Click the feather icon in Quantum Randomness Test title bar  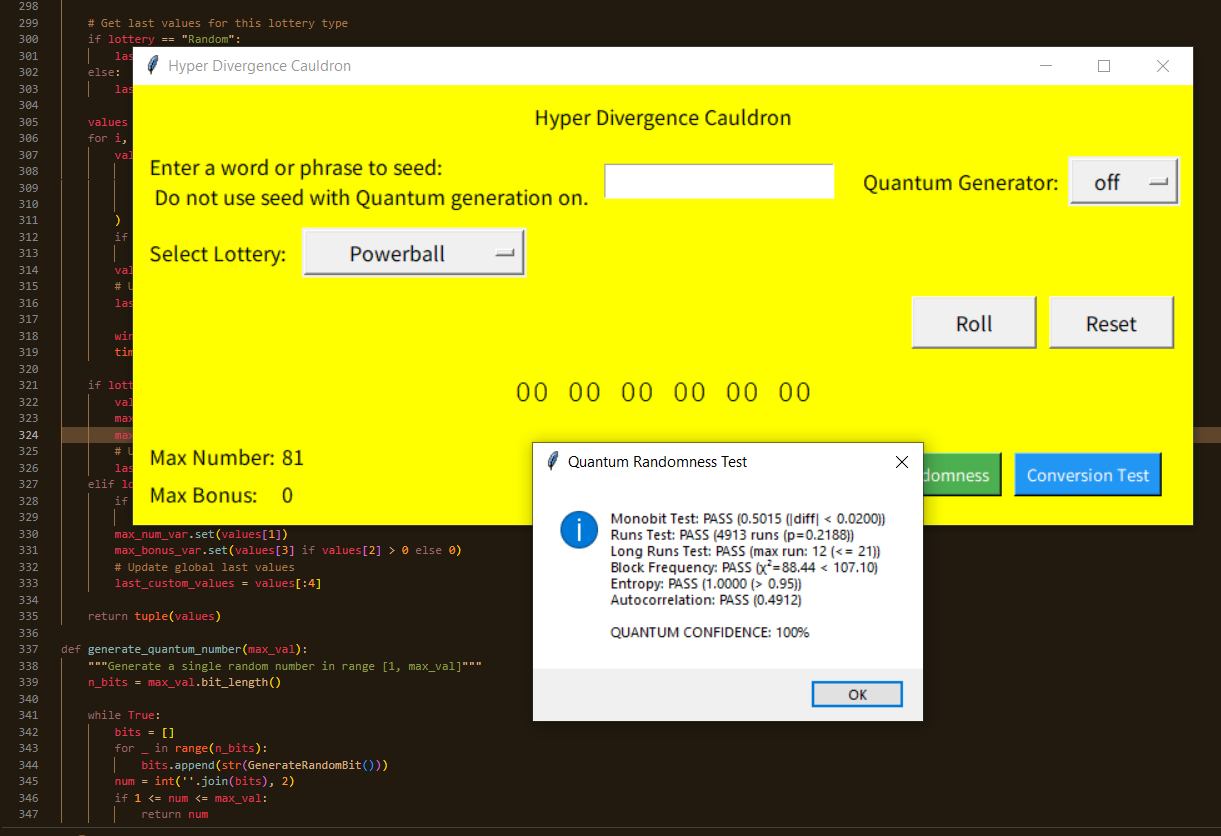click(x=552, y=462)
